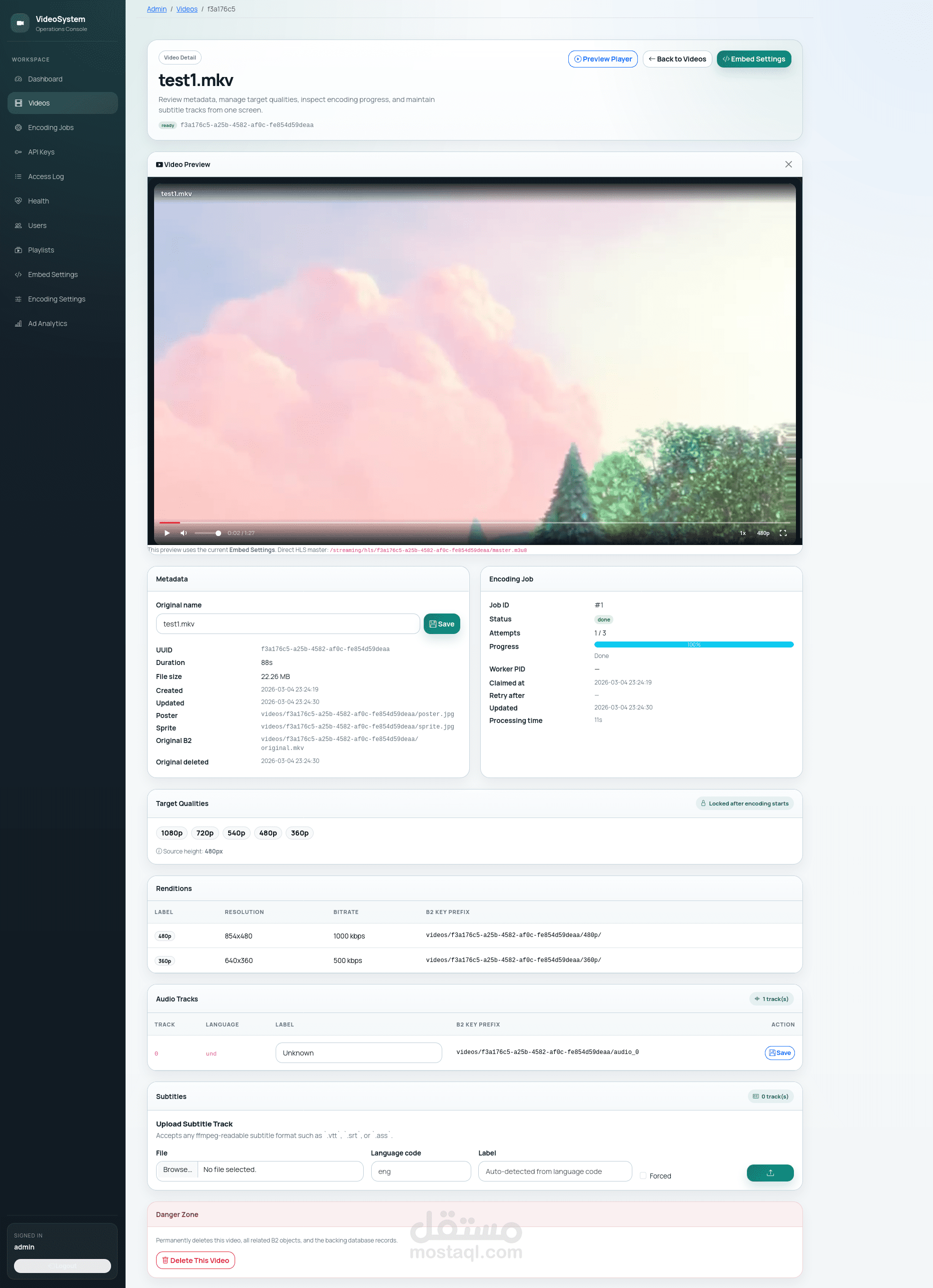This screenshot has width=933, height=1288.
Task: Click the Locked after encoding starts badge
Action: (x=745, y=803)
